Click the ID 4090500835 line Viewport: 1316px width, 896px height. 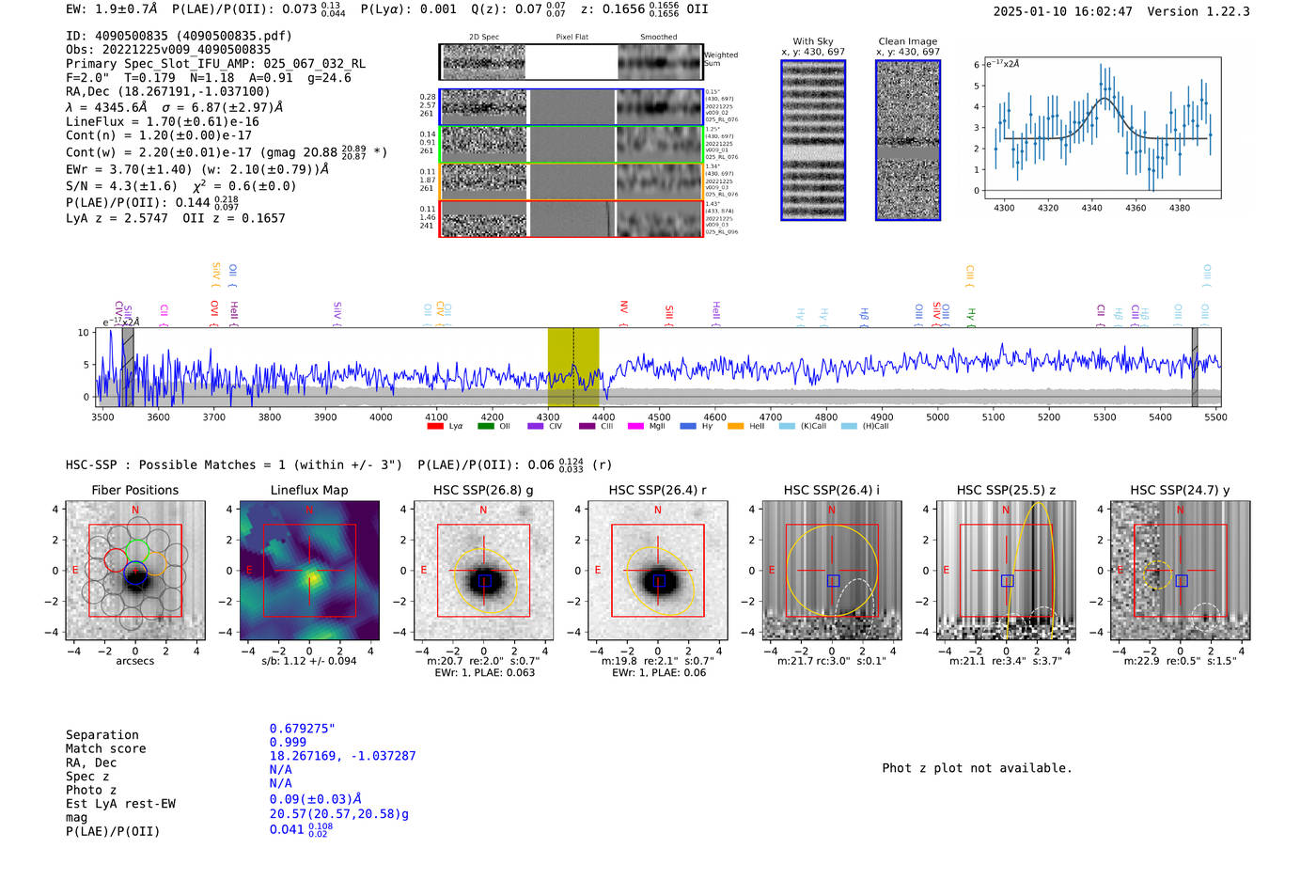coord(179,36)
